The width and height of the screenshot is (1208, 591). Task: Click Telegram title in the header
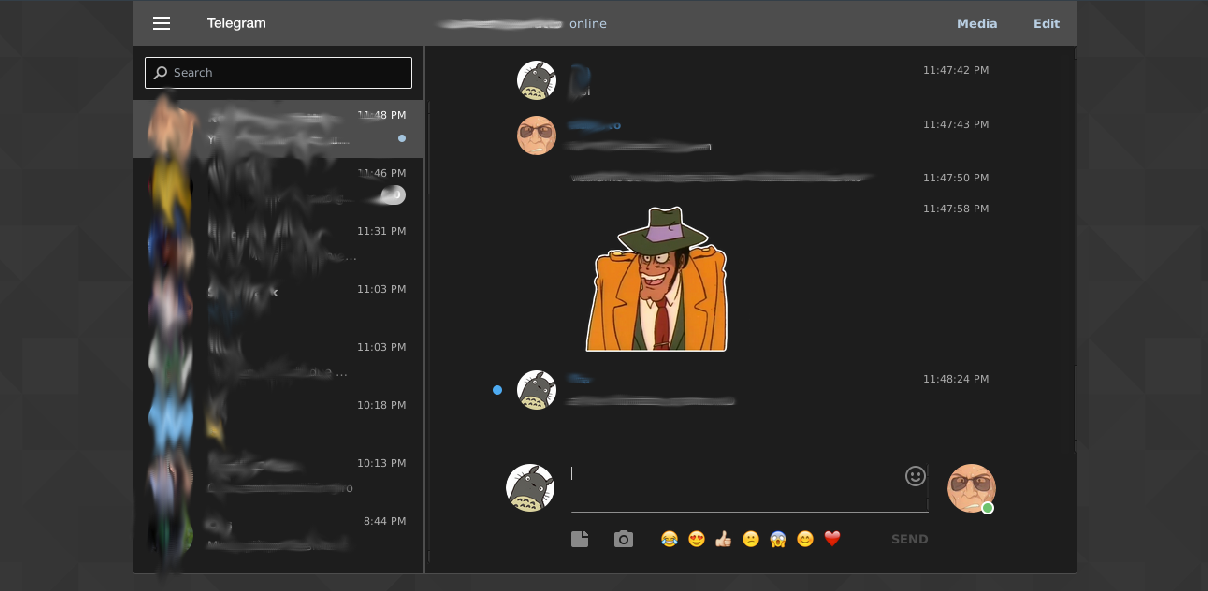236,22
